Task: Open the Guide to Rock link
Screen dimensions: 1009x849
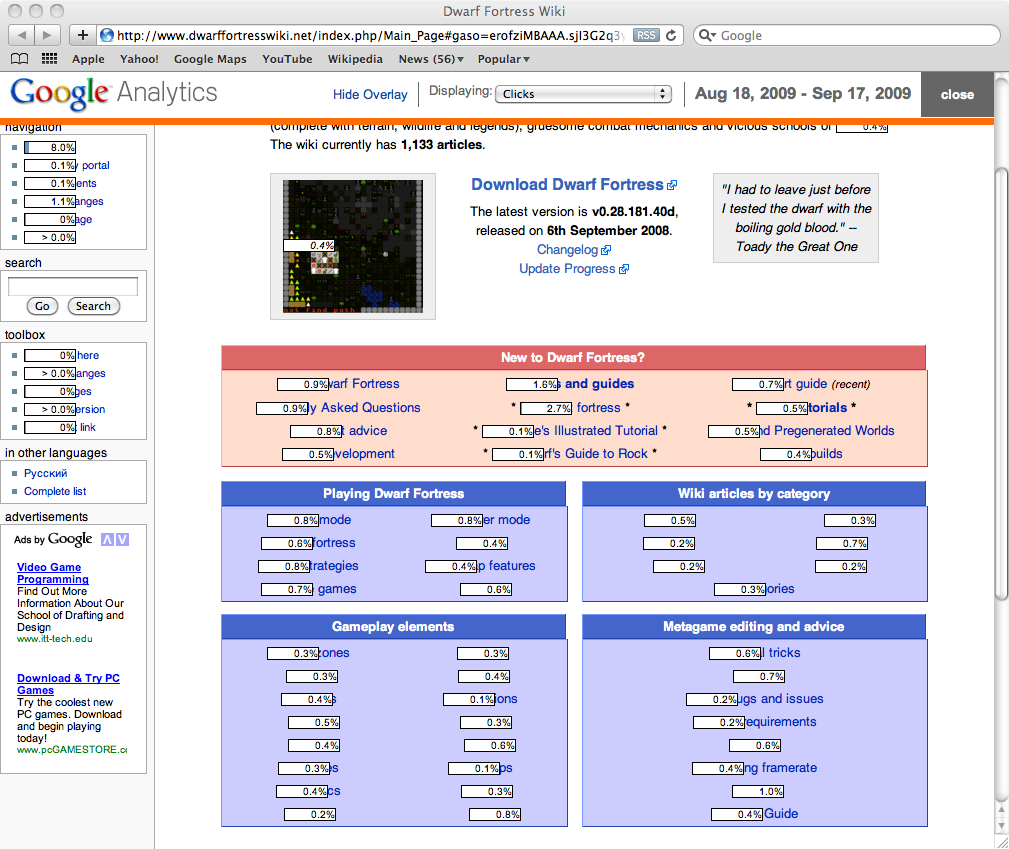Action: (595, 454)
